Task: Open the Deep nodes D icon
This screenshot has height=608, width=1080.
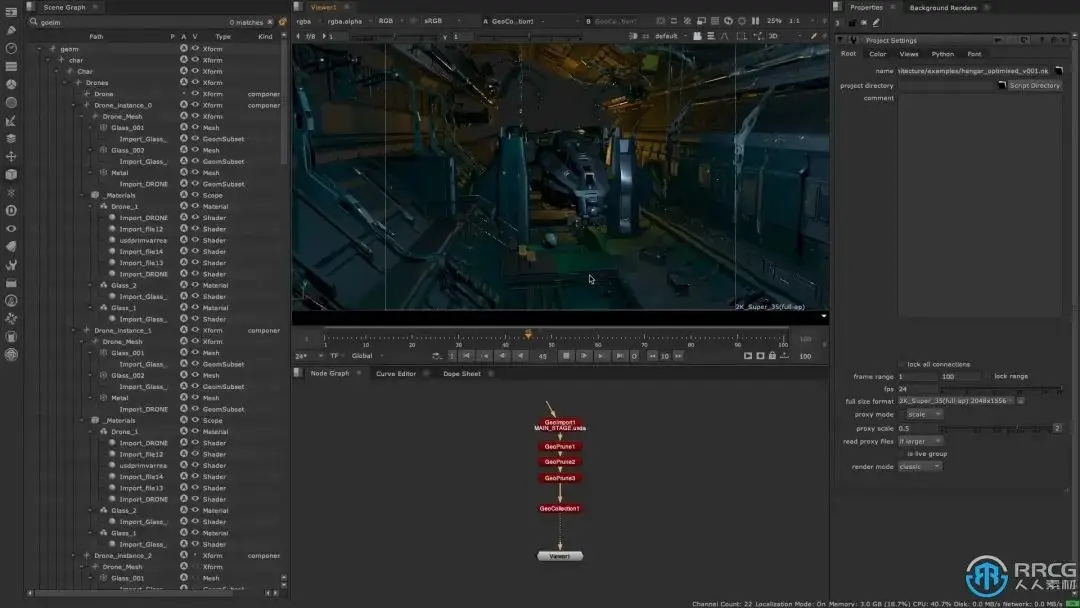Action: pos(11,211)
